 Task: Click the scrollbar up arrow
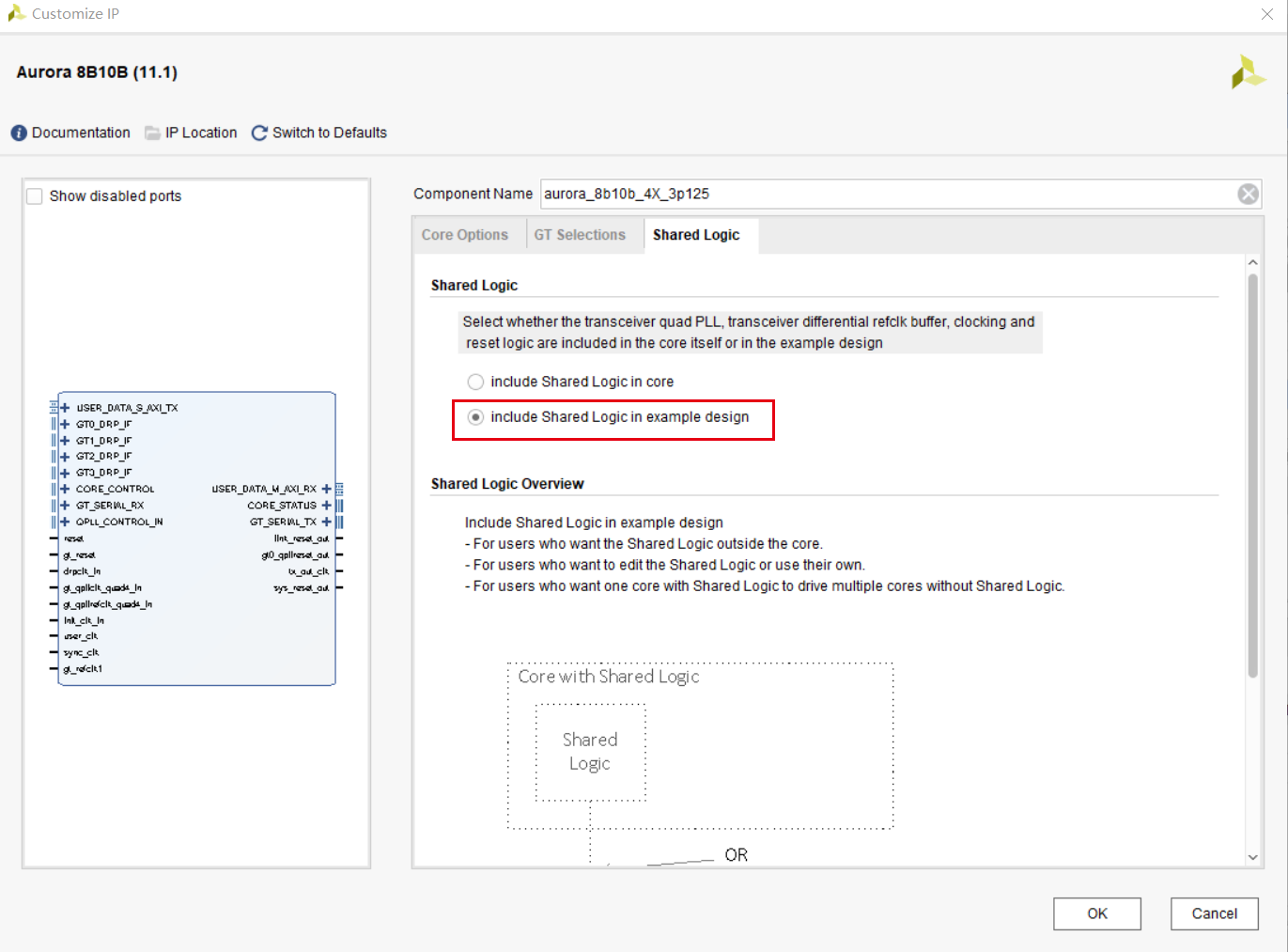1252,262
